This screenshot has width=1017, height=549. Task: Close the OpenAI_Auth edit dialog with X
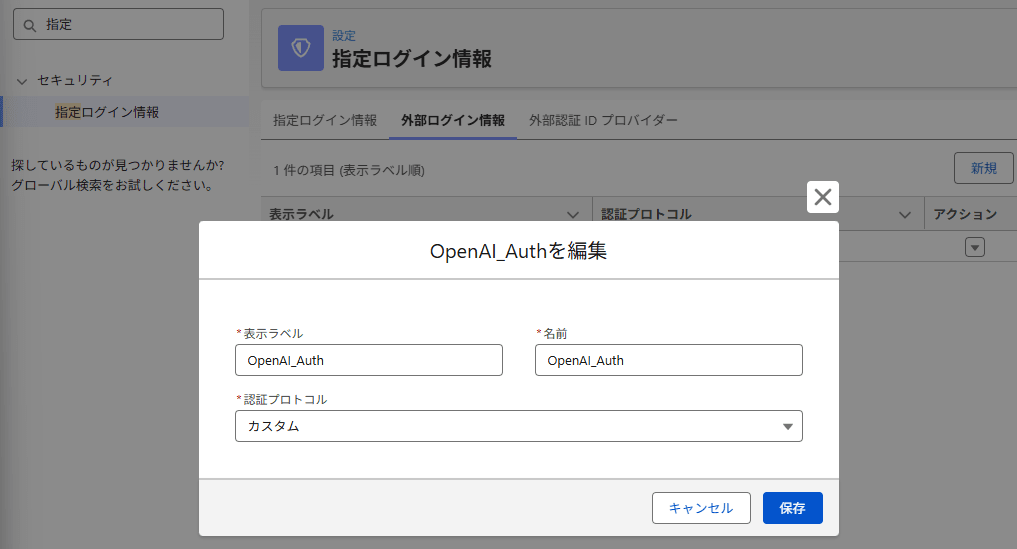pos(822,197)
